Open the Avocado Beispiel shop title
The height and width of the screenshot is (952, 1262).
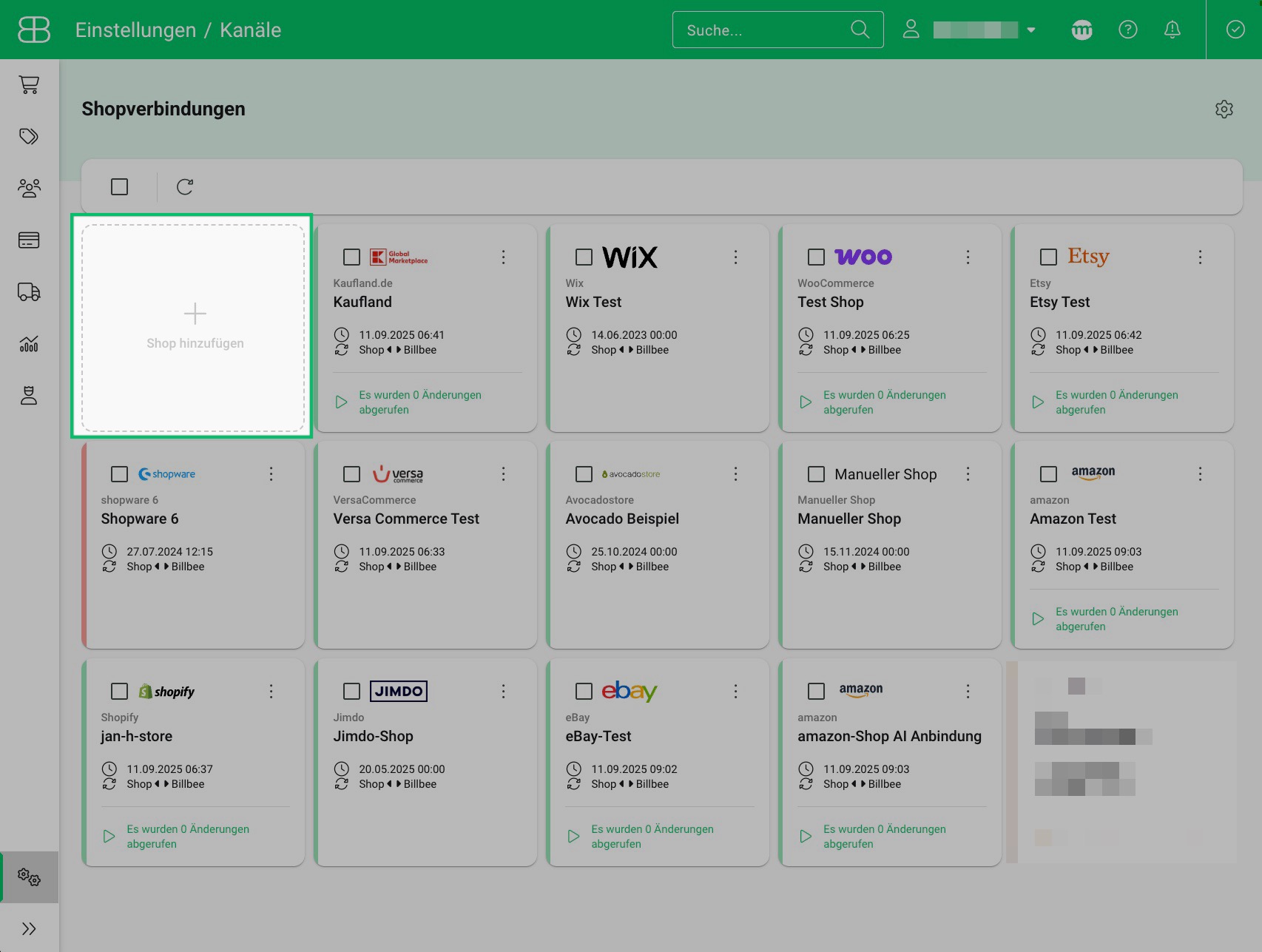[x=622, y=519]
